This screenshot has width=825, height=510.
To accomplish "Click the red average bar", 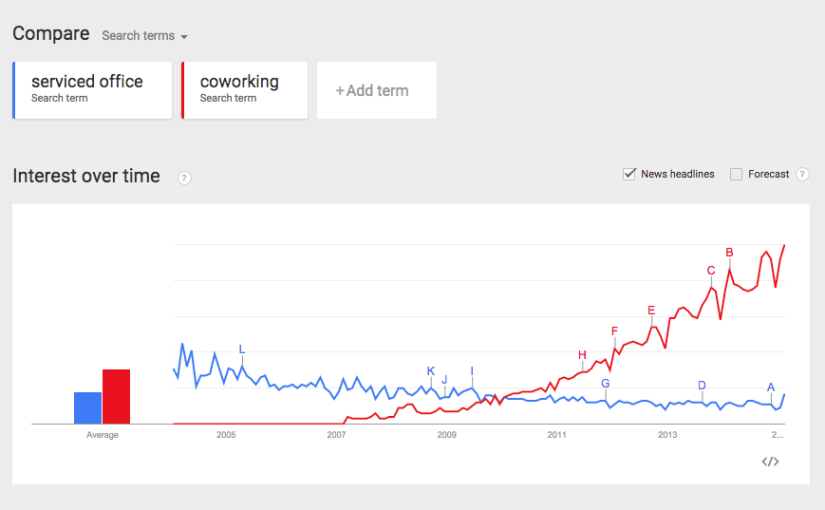I will click(x=116, y=396).
